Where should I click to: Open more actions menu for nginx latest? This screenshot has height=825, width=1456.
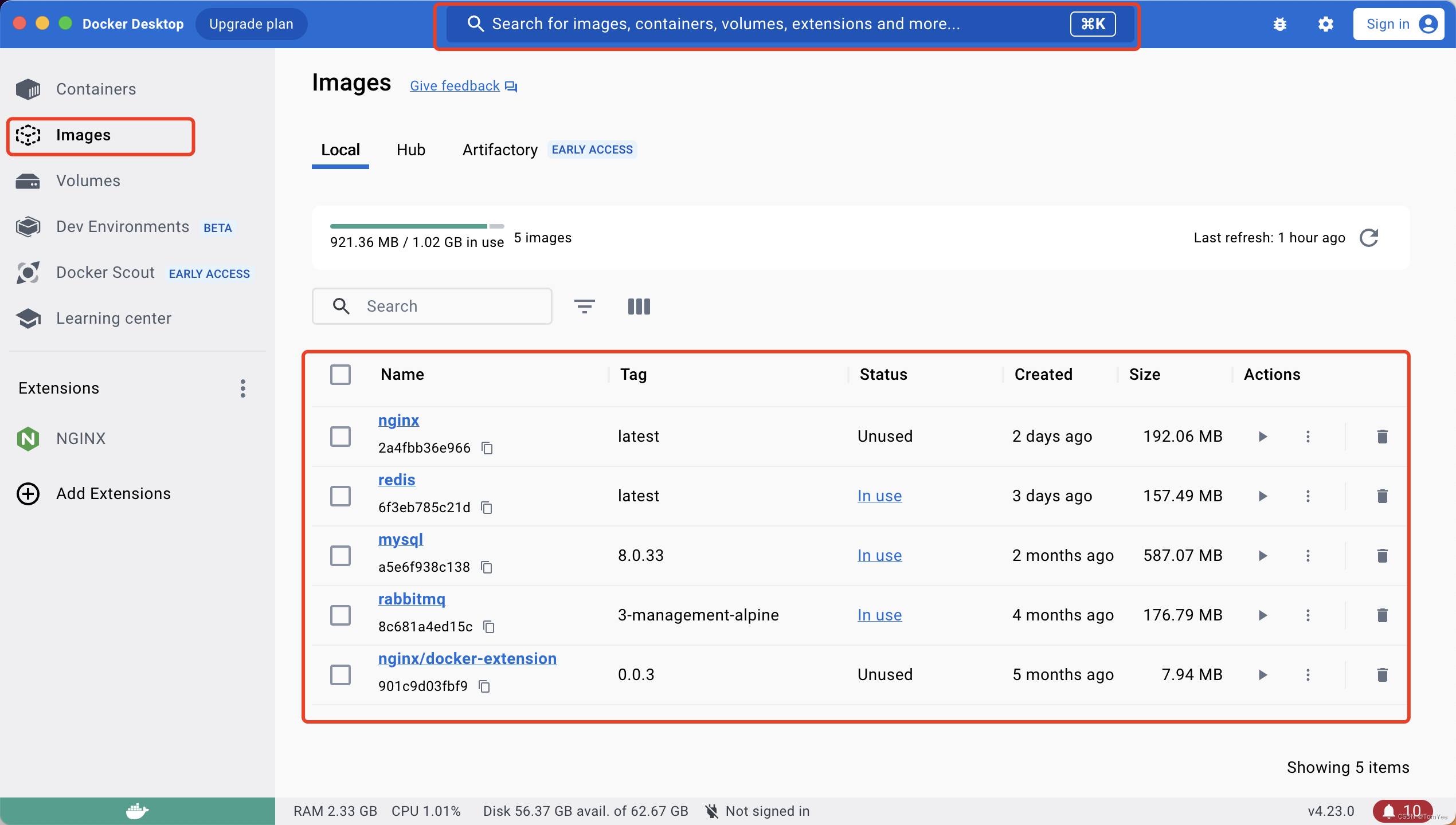point(1308,437)
